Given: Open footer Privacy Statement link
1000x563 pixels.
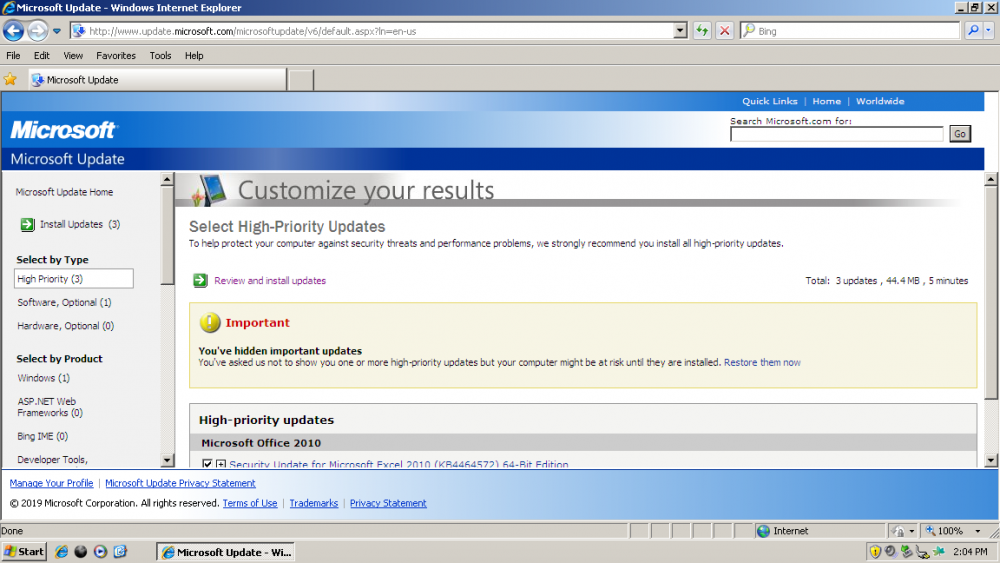Looking at the screenshot, I should [x=388, y=503].
